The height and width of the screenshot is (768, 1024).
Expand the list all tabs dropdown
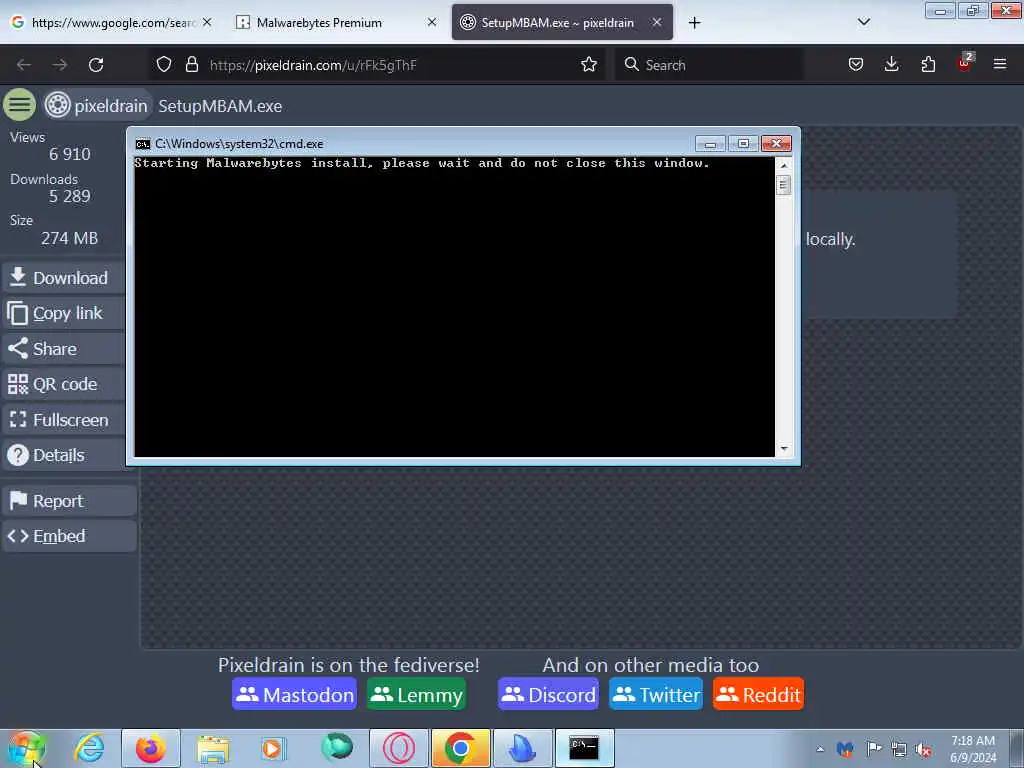(863, 22)
